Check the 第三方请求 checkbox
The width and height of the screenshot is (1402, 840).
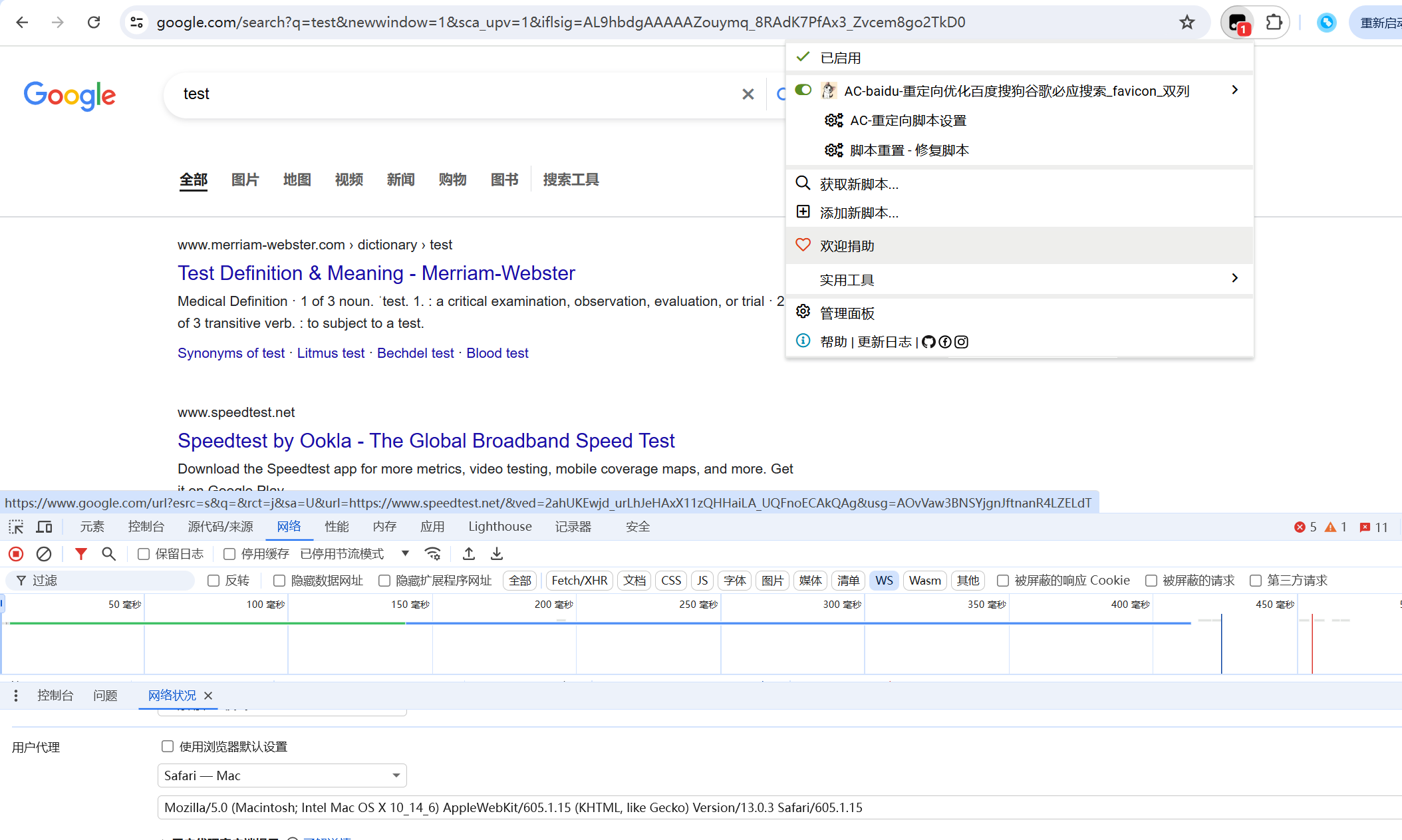click(1256, 581)
